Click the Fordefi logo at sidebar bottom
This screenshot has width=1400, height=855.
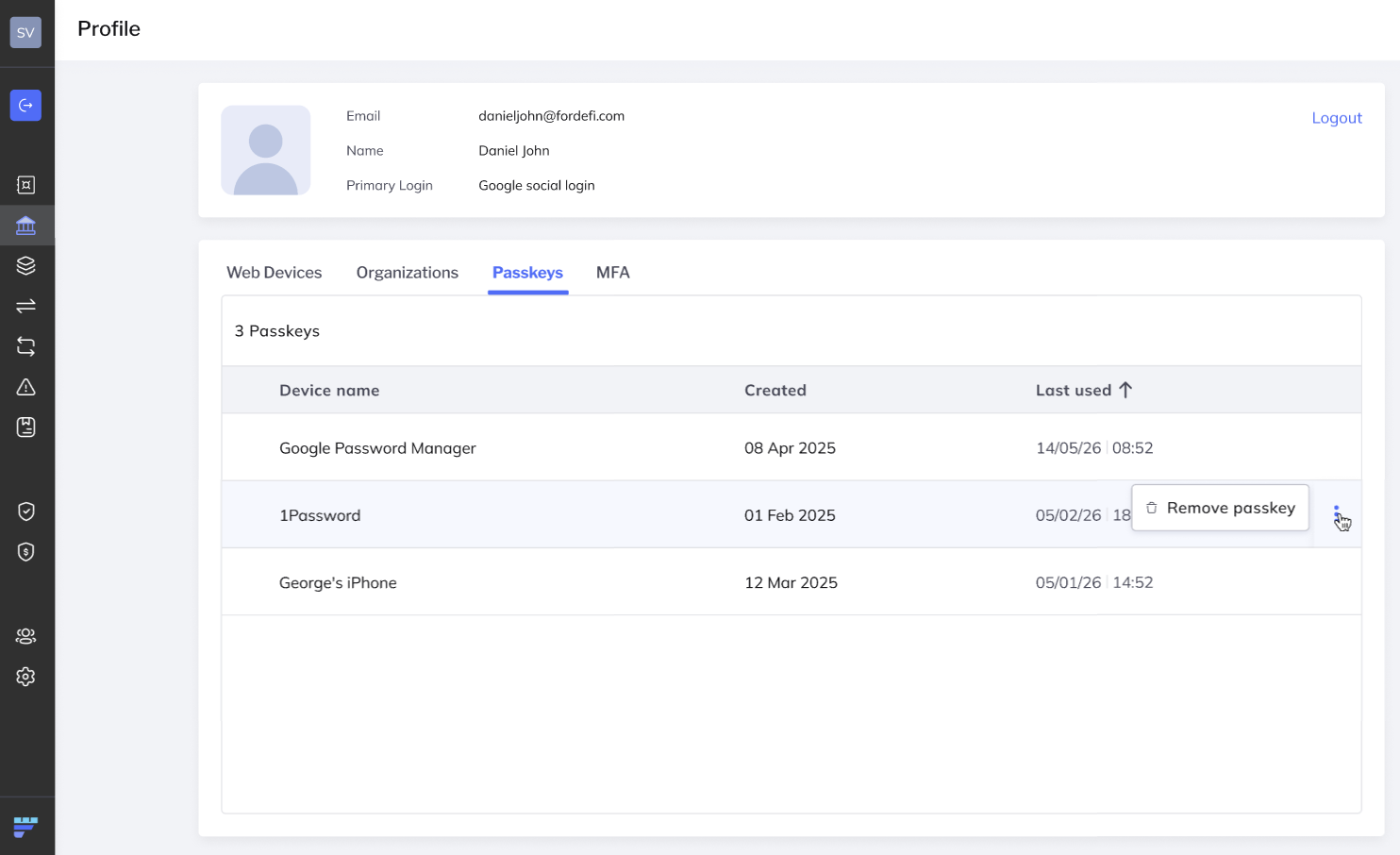[x=25, y=827]
